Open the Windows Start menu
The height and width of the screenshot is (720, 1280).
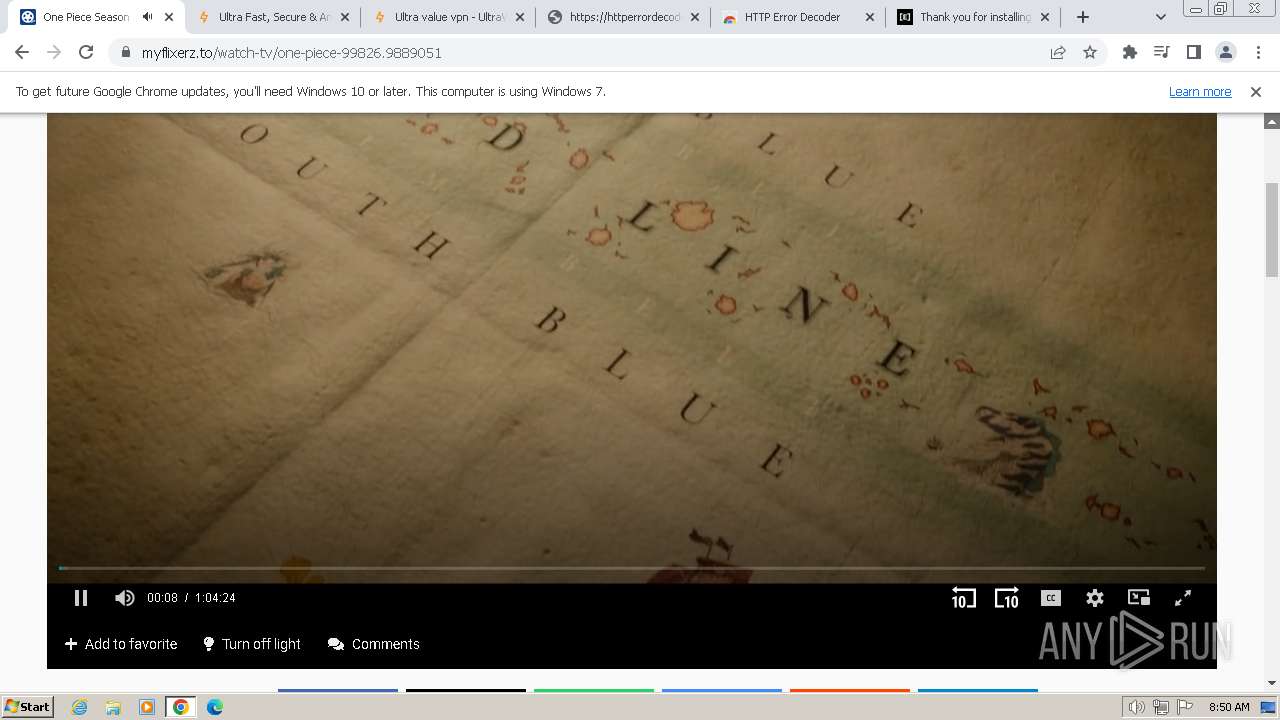[28, 707]
